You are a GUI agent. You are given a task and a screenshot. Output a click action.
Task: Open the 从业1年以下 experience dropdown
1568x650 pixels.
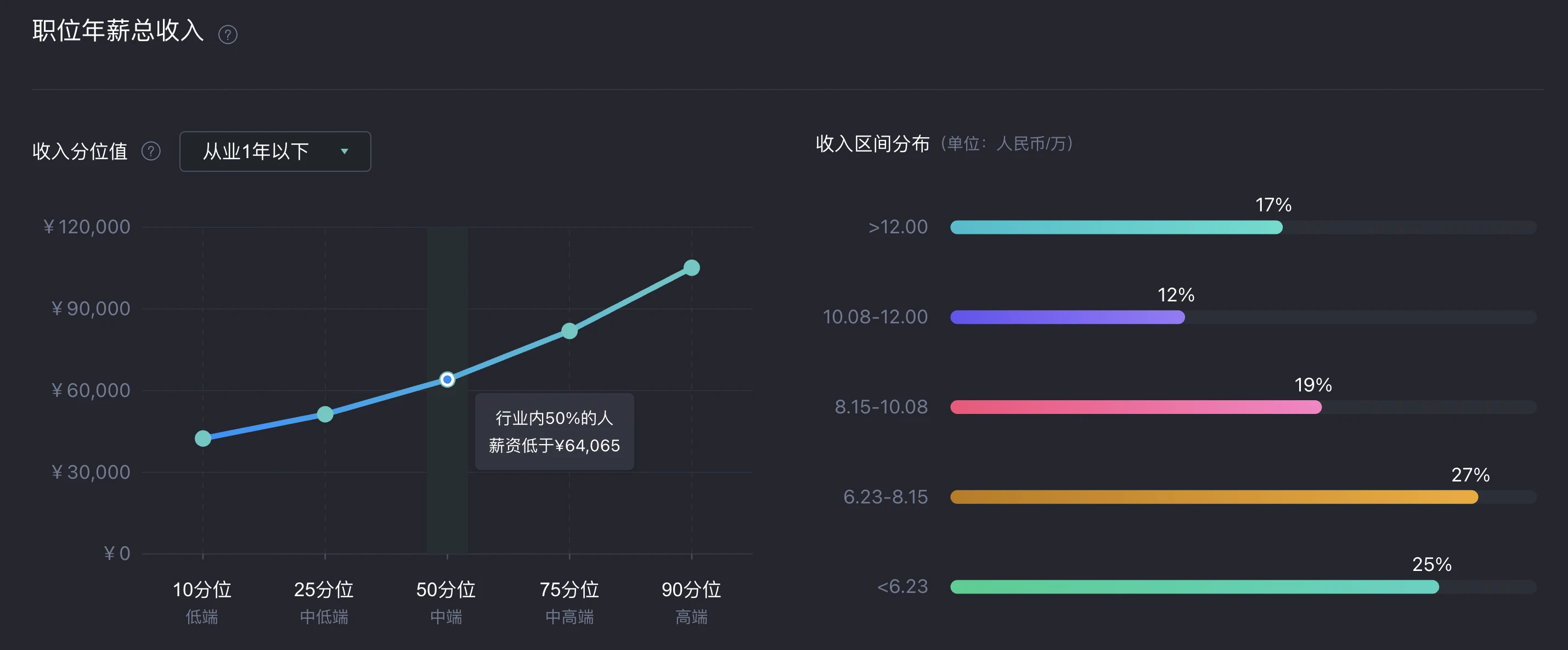[275, 151]
